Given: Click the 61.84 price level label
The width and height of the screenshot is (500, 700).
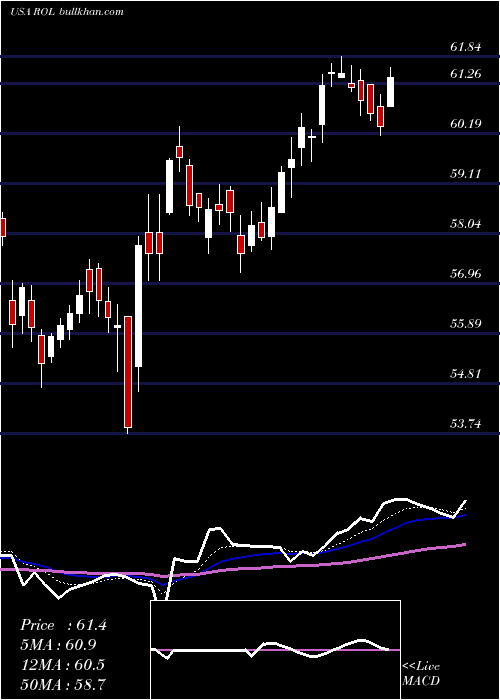Looking at the screenshot, I should coord(466,47).
